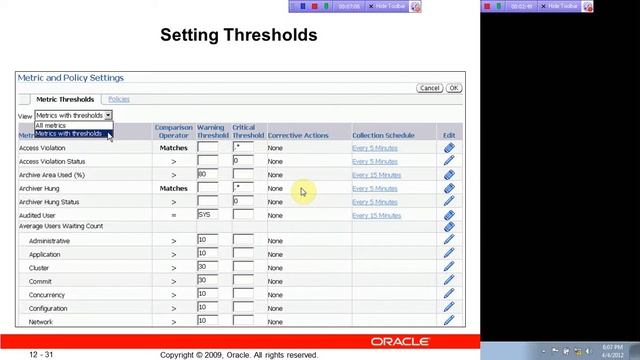Hide Toolbar on left recording bar
The width and height of the screenshot is (640, 360).
tap(387, 6)
